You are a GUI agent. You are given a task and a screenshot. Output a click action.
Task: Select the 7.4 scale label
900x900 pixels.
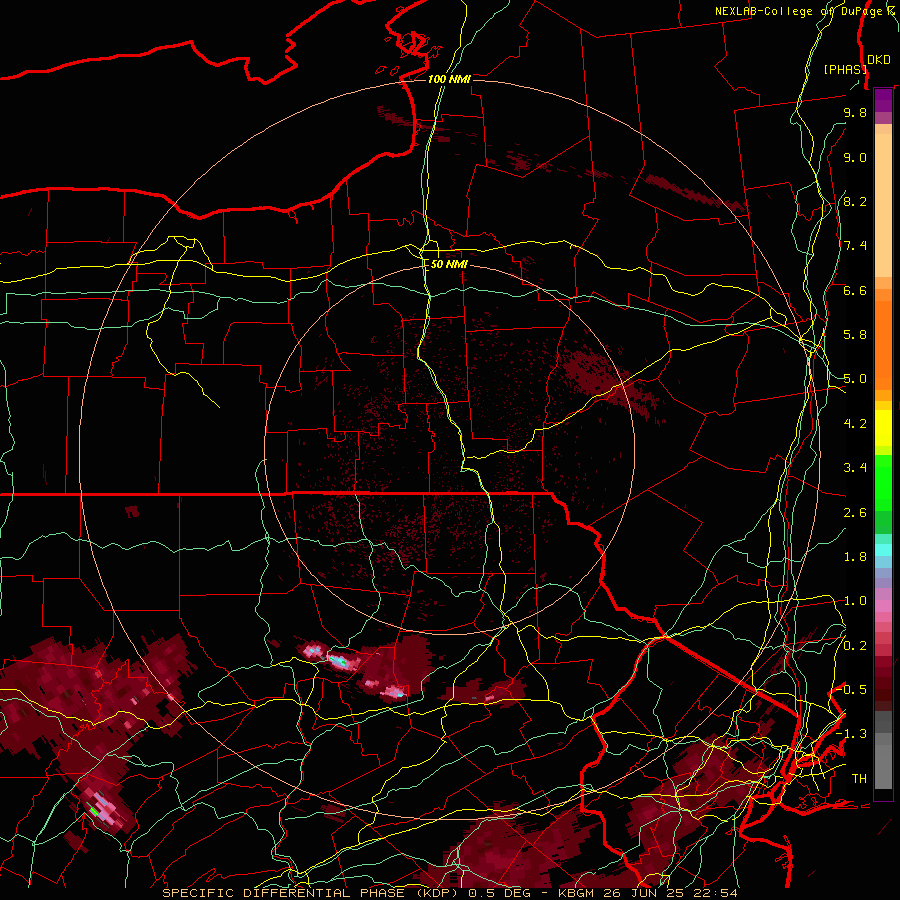click(855, 246)
